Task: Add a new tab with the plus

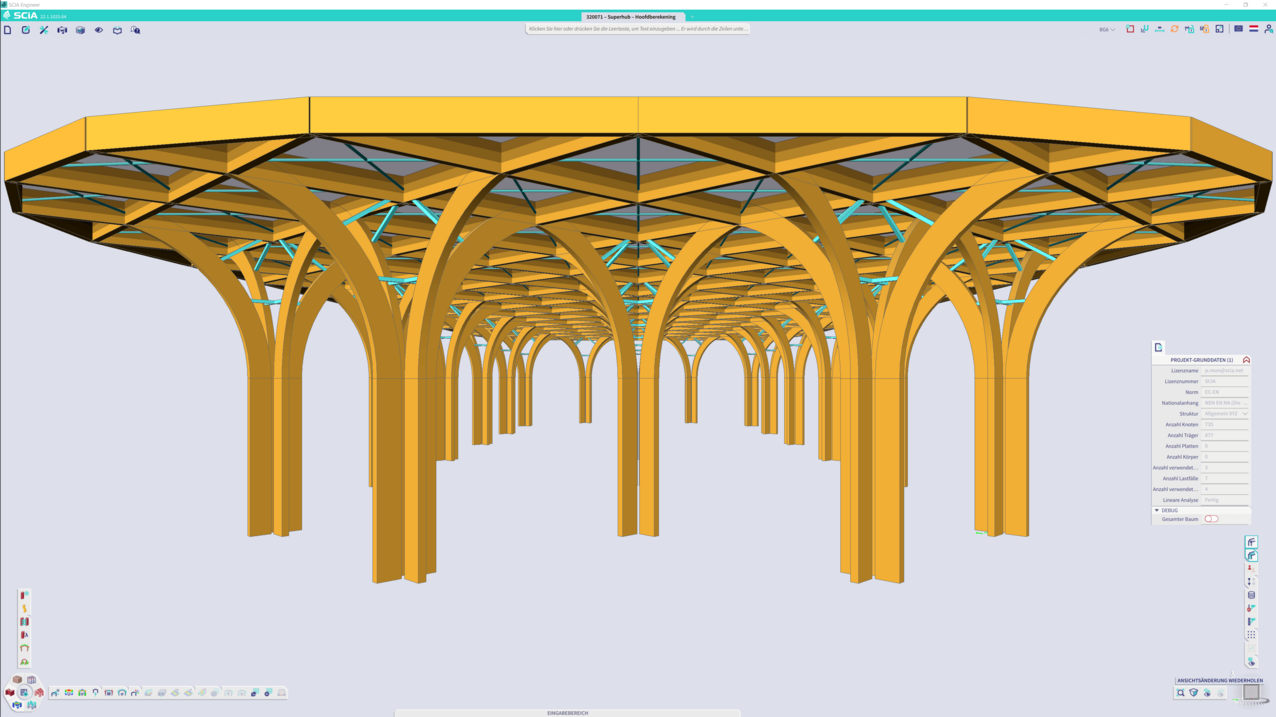Action: [x=692, y=17]
